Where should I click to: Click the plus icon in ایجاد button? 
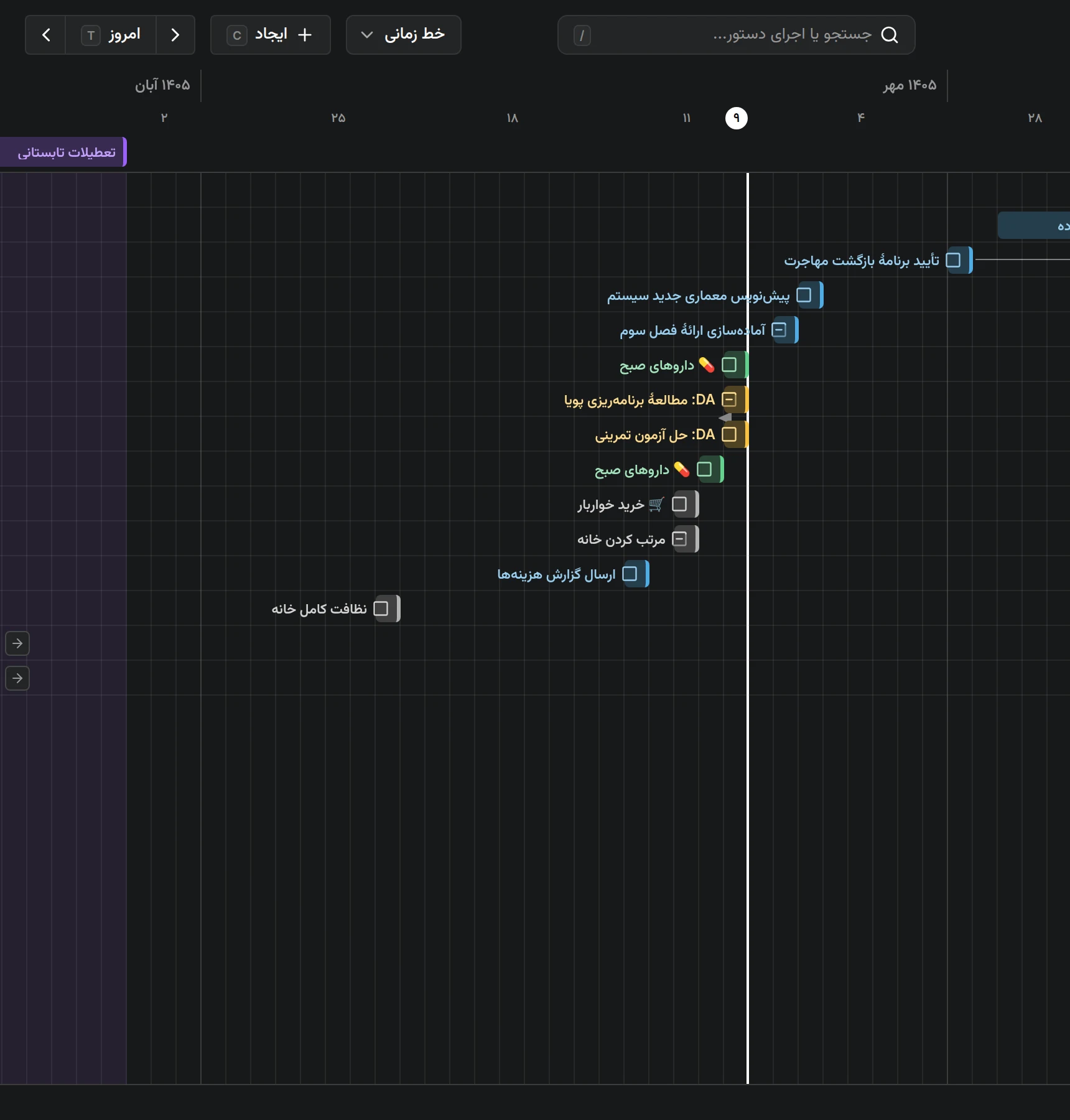point(305,35)
